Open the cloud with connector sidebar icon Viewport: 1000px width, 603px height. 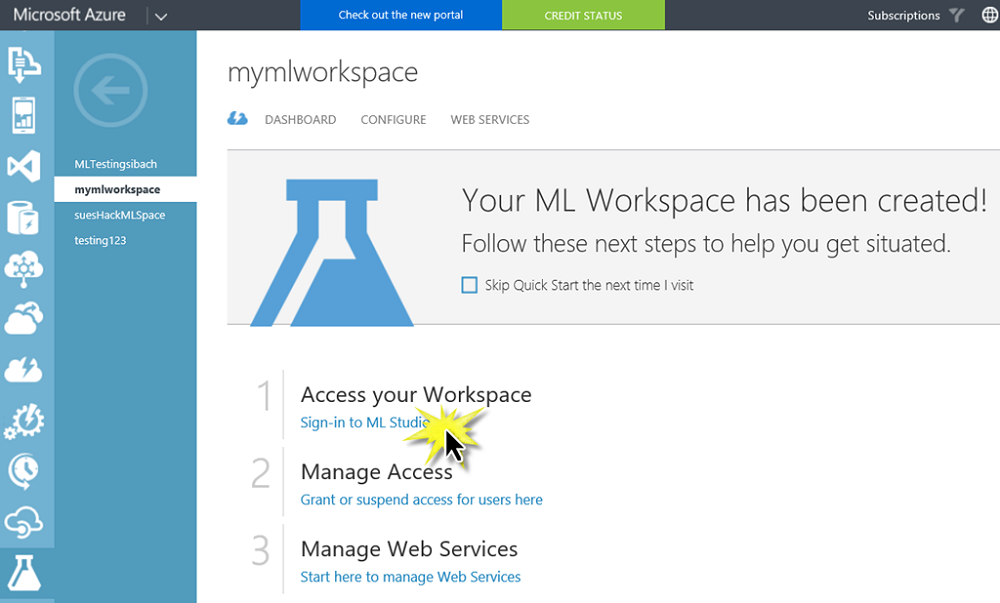(x=24, y=522)
